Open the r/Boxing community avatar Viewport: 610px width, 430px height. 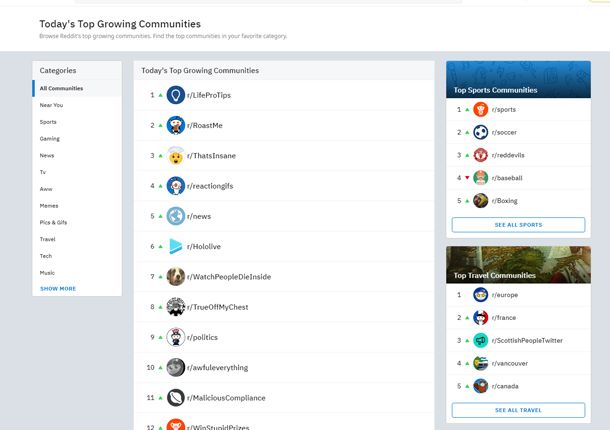click(480, 201)
